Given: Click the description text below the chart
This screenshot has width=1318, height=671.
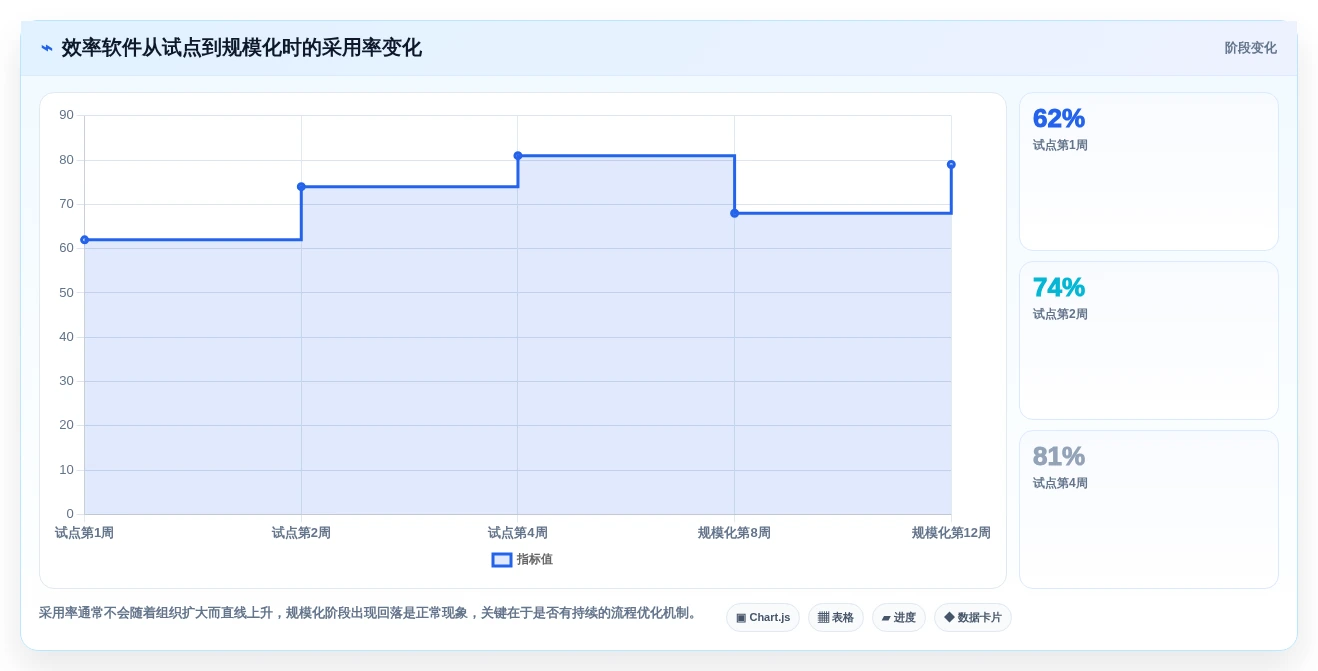Looking at the screenshot, I should pos(370,613).
